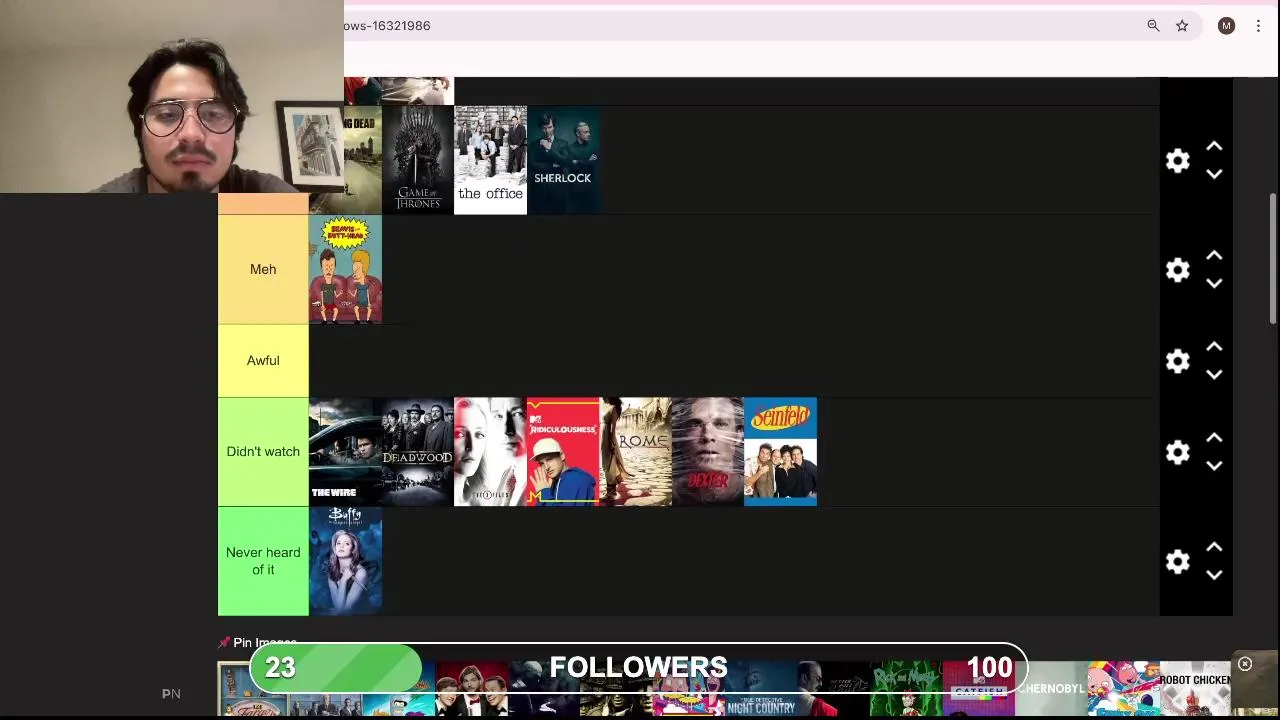The width and height of the screenshot is (1280, 720).
Task: Select the Deadwood poster
Action: click(418, 451)
